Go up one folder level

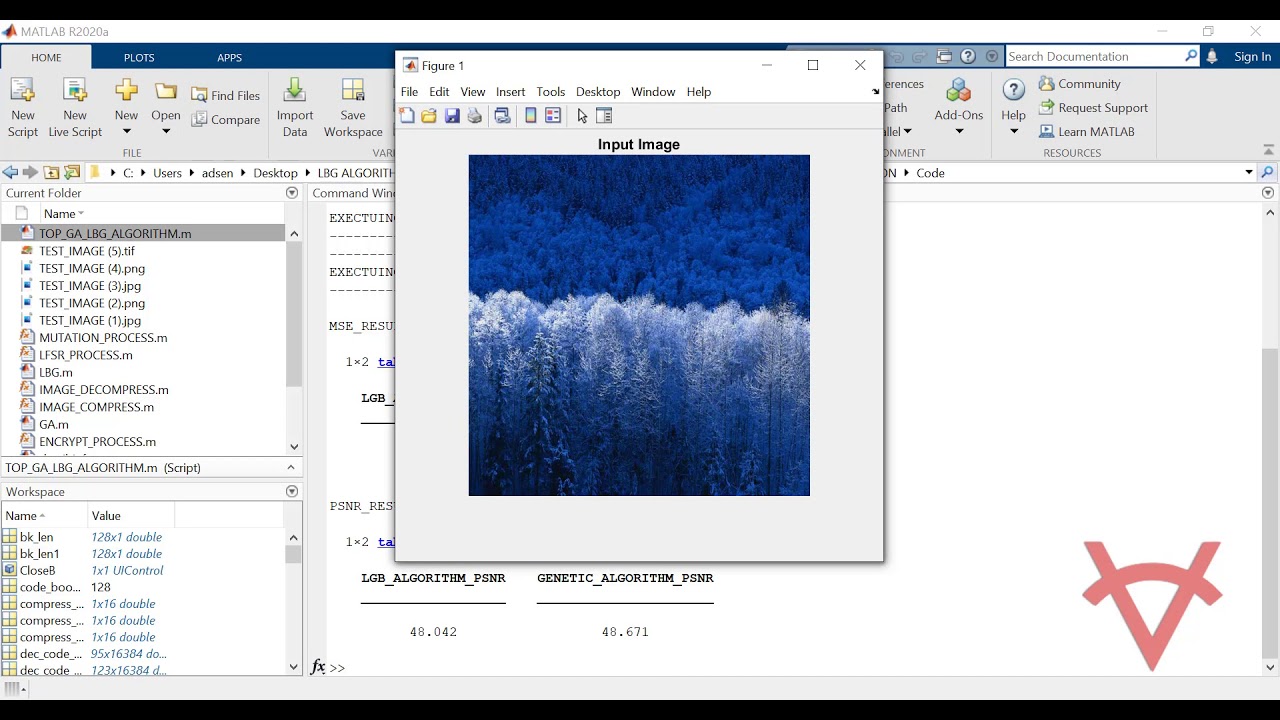click(x=51, y=172)
